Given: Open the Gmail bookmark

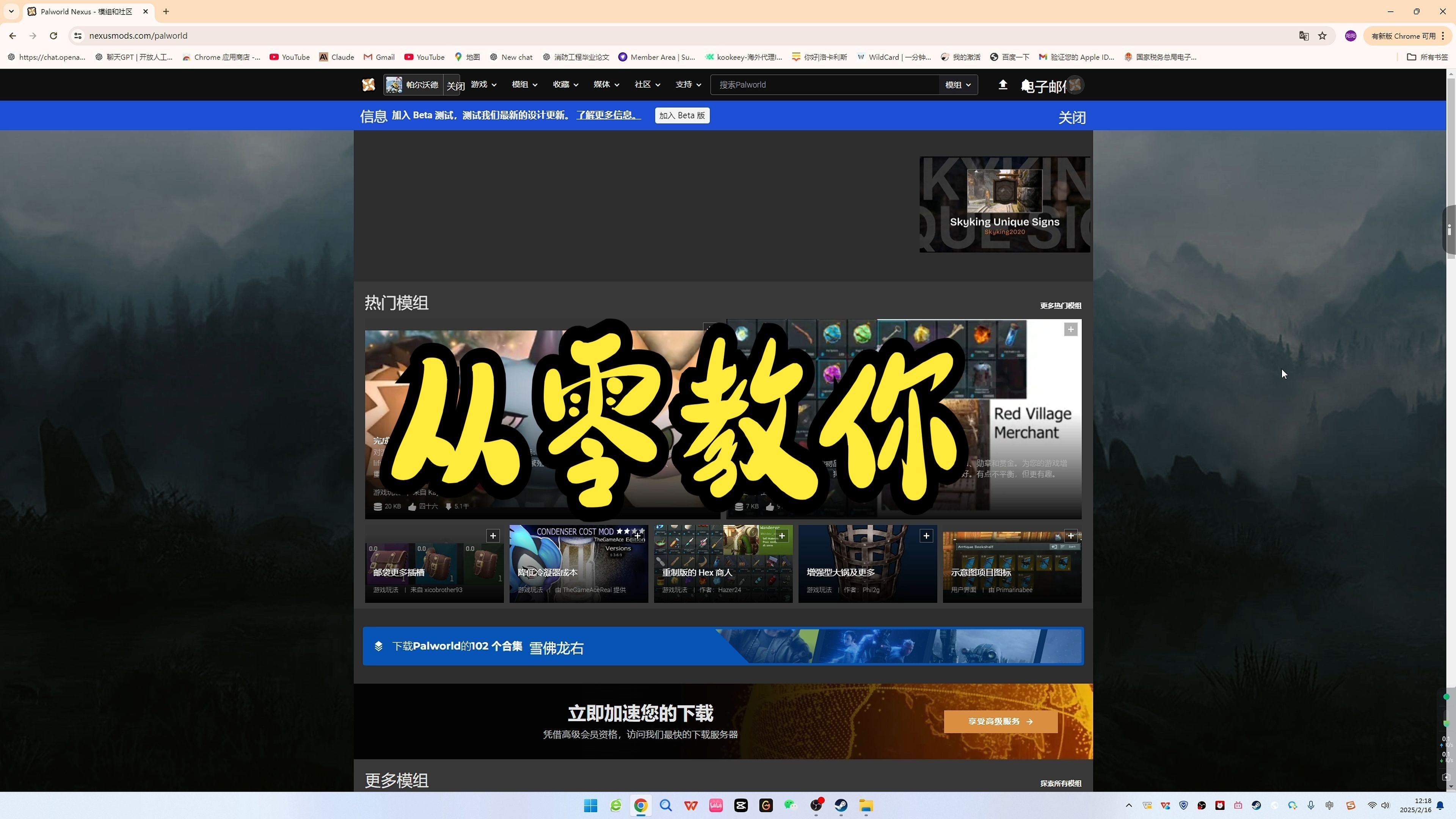Looking at the screenshot, I should pyautogui.click(x=379, y=57).
